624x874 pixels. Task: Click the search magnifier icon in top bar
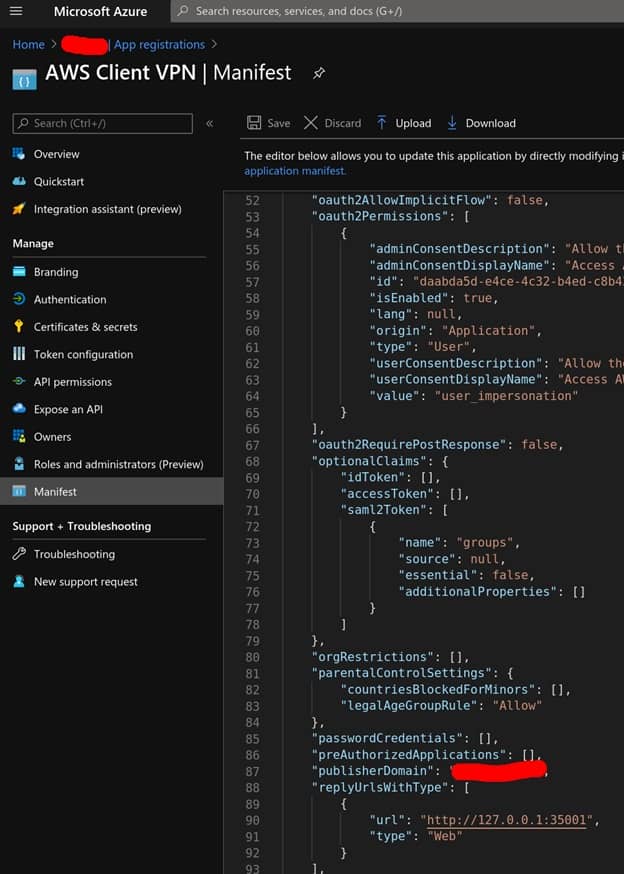tap(182, 11)
